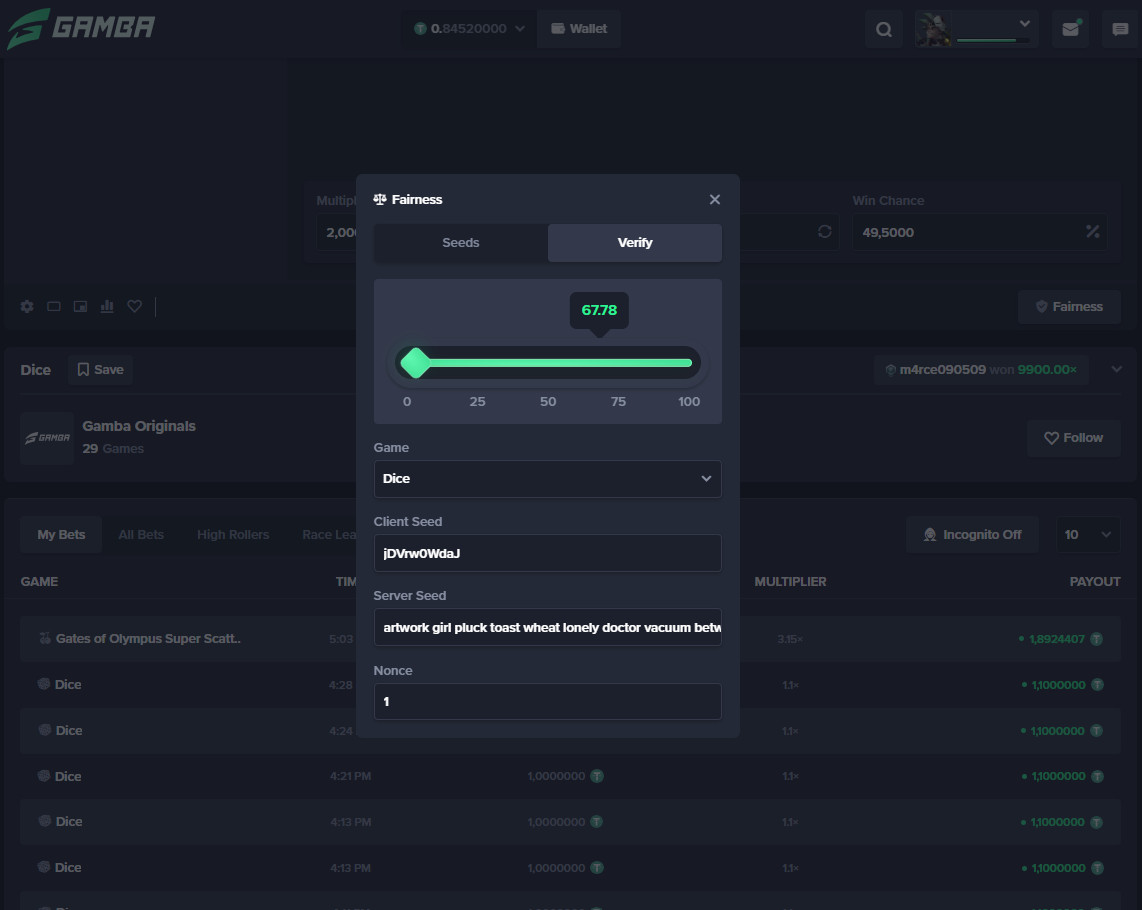Expand the Game Dice dropdown
Image resolution: width=1142 pixels, height=910 pixels.
click(x=548, y=479)
